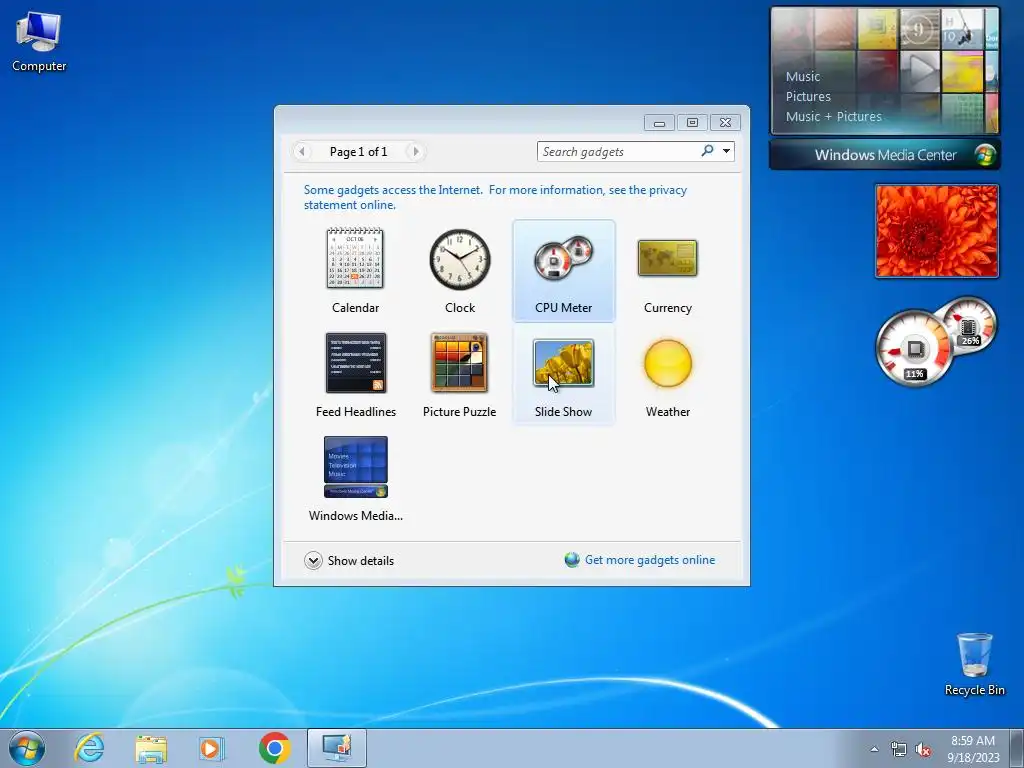
Task: Select the Currency gadget icon
Action: 667,258
